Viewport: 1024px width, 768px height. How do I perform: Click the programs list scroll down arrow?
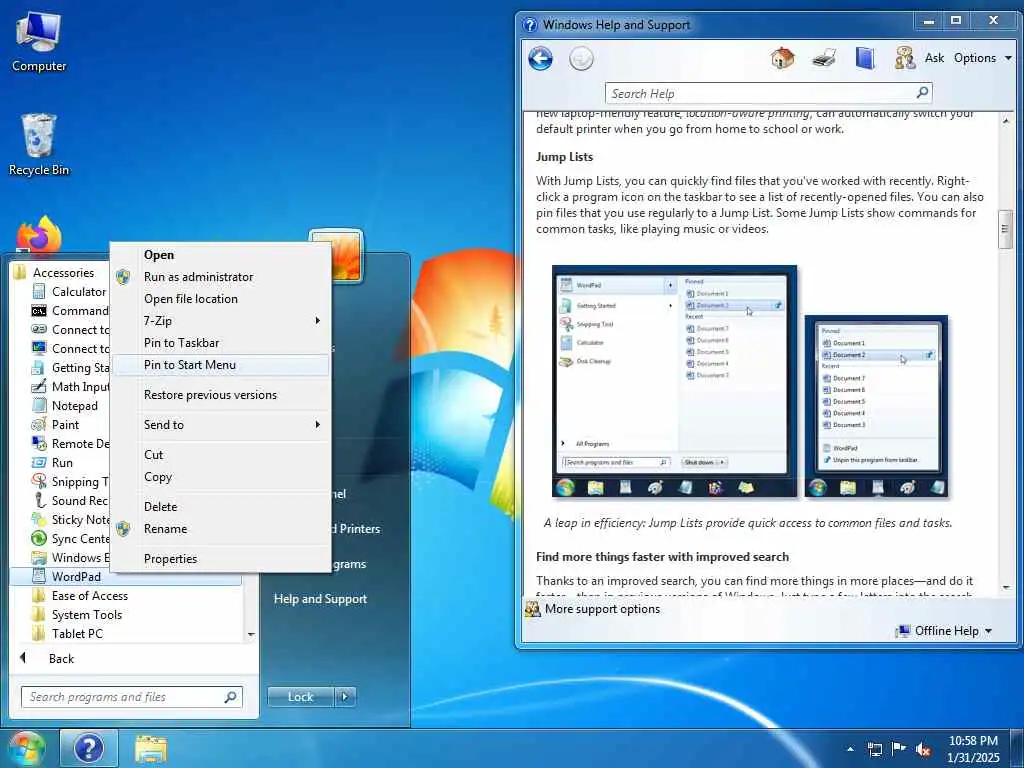[251, 634]
